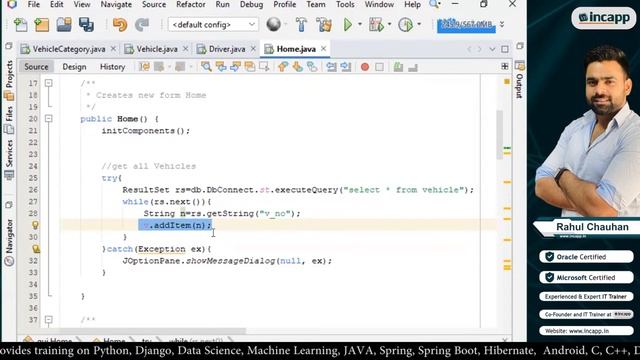Click the Save All icon
The image size is (640, 360).
[86, 25]
